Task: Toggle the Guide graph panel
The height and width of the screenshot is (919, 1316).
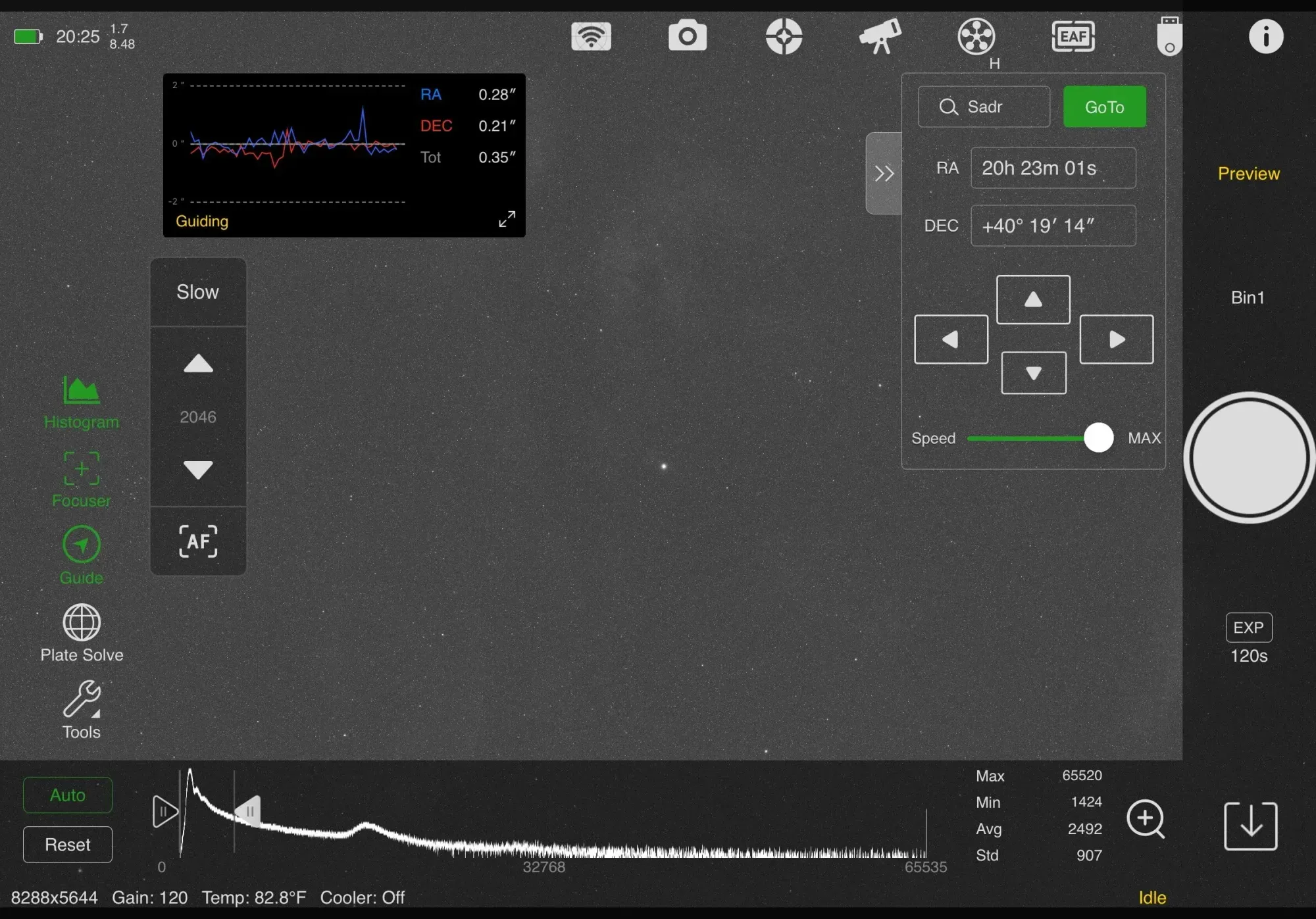Action: click(x=81, y=555)
